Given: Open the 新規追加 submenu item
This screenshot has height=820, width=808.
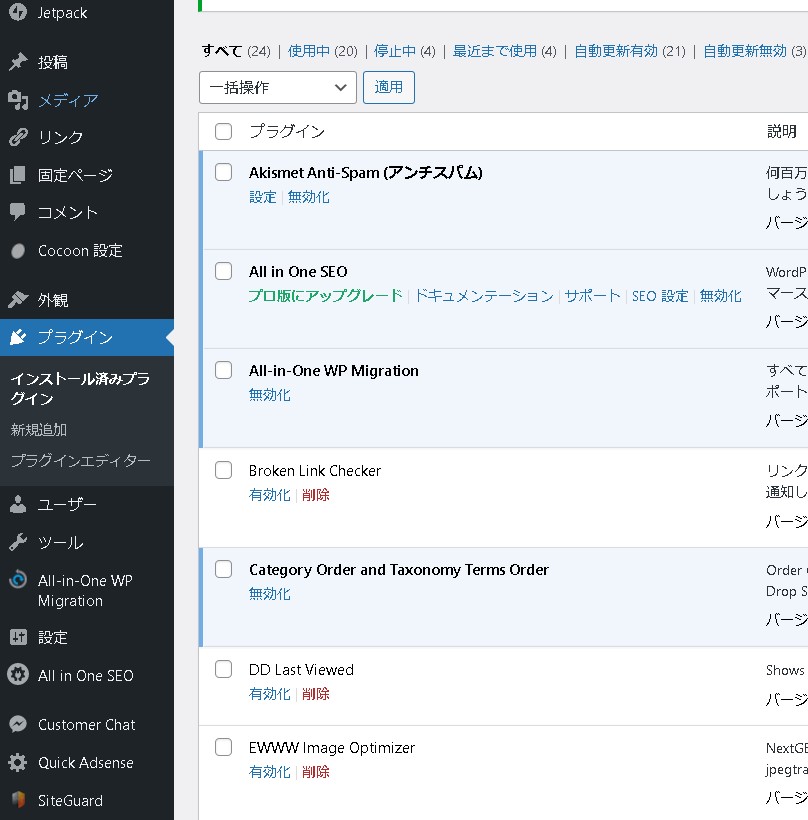Looking at the screenshot, I should point(39,429).
